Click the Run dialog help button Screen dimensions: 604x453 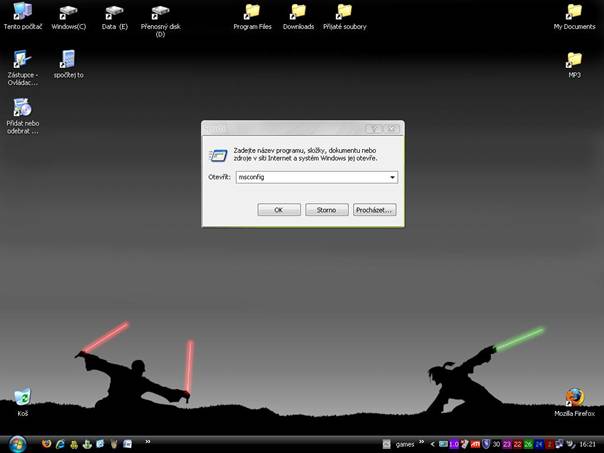tap(374, 129)
